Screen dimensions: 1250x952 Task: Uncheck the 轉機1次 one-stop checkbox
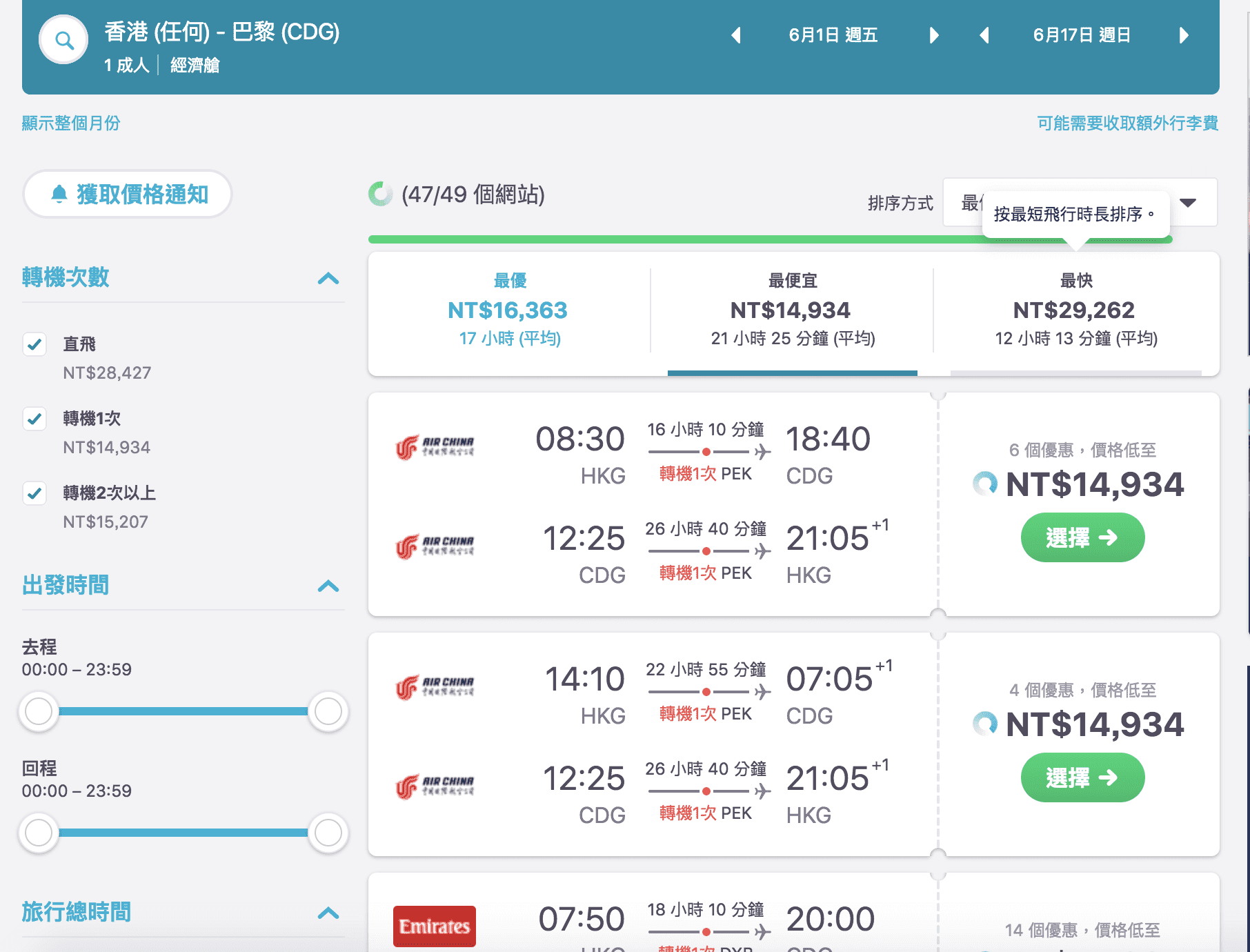click(34, 418)
